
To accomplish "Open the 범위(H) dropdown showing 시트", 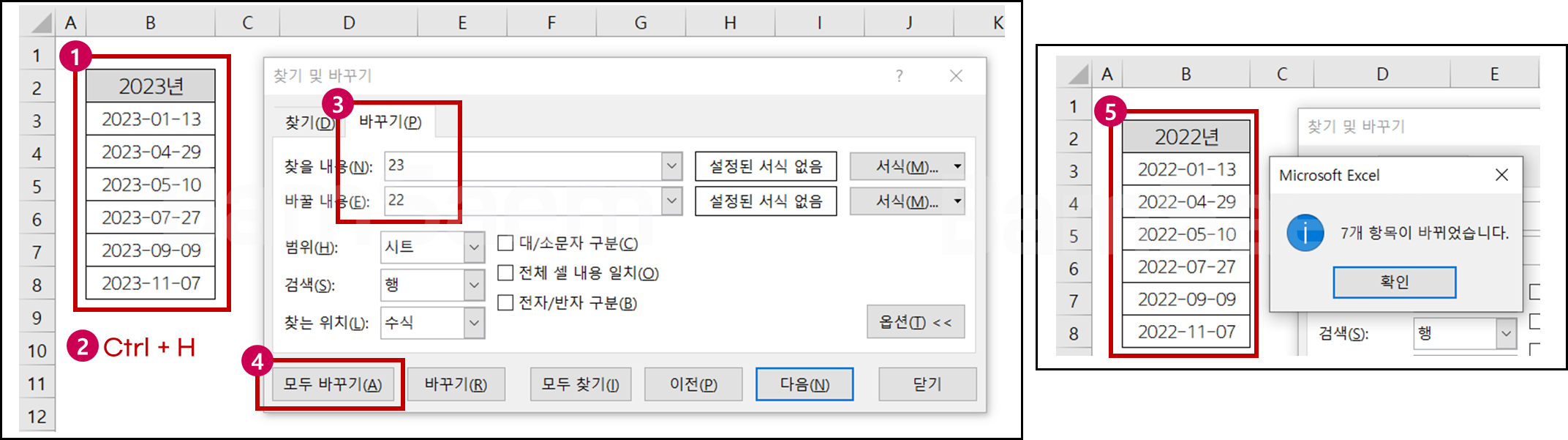I will pos(433,247).
